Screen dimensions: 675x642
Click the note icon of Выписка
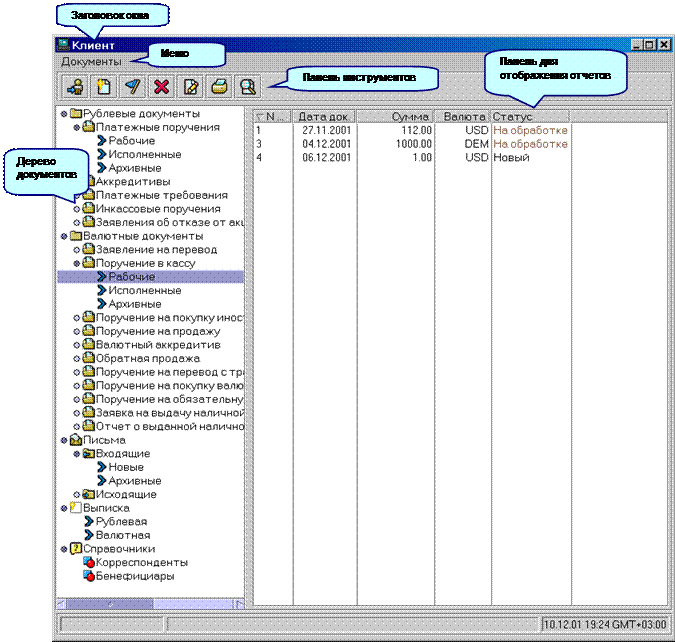click(x=76, y=508)
